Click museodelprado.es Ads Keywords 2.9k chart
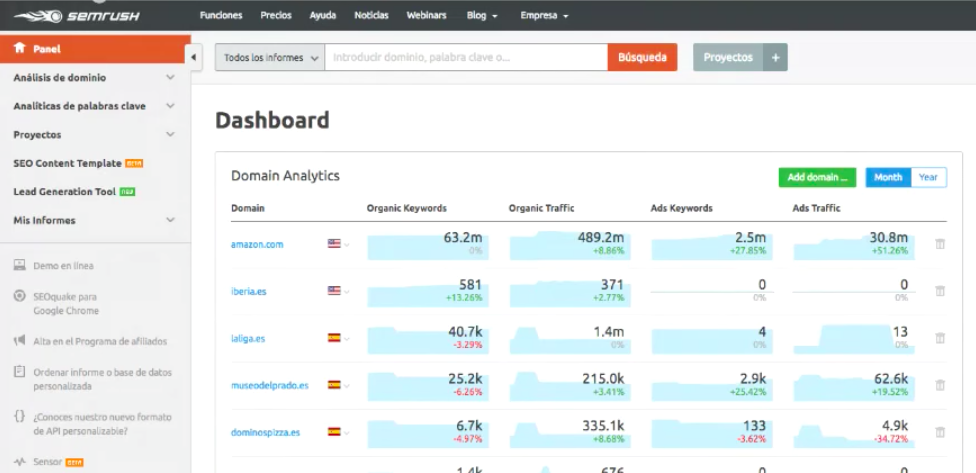Screen dimensions: 976x473 pos(711,385)
